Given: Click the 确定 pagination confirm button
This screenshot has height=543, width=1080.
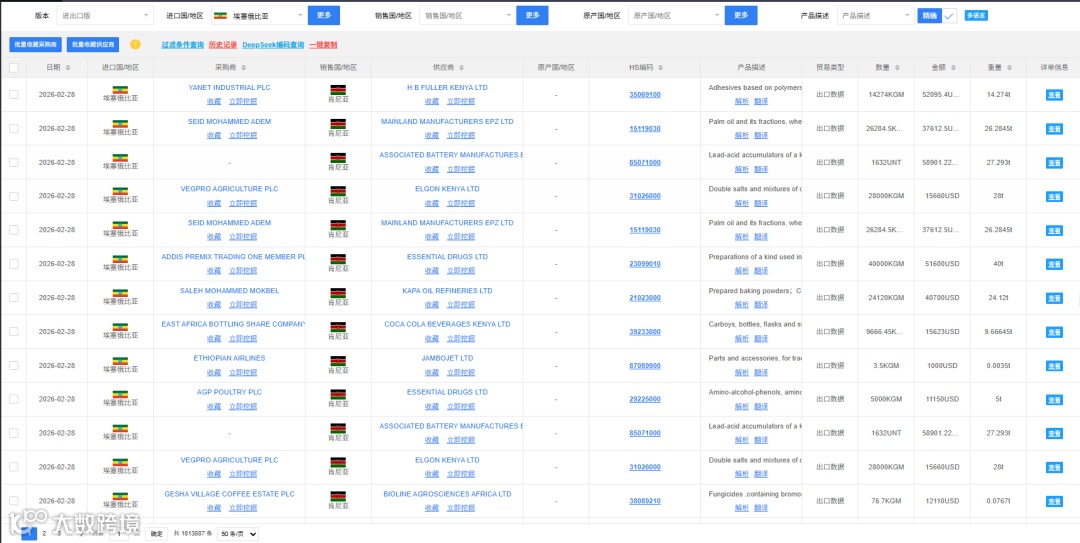Looking at the screenshot, I should [157, 534].
